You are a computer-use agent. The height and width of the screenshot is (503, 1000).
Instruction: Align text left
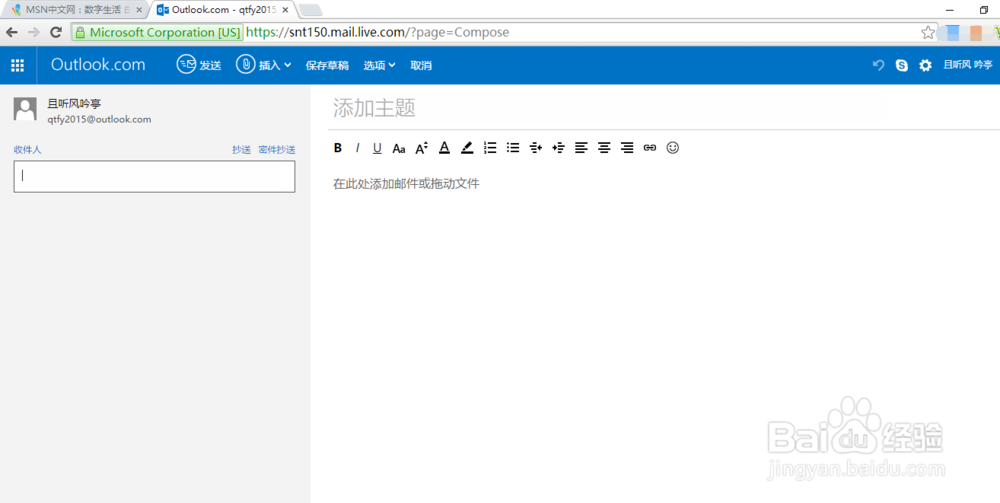click(x=581, y=148)
